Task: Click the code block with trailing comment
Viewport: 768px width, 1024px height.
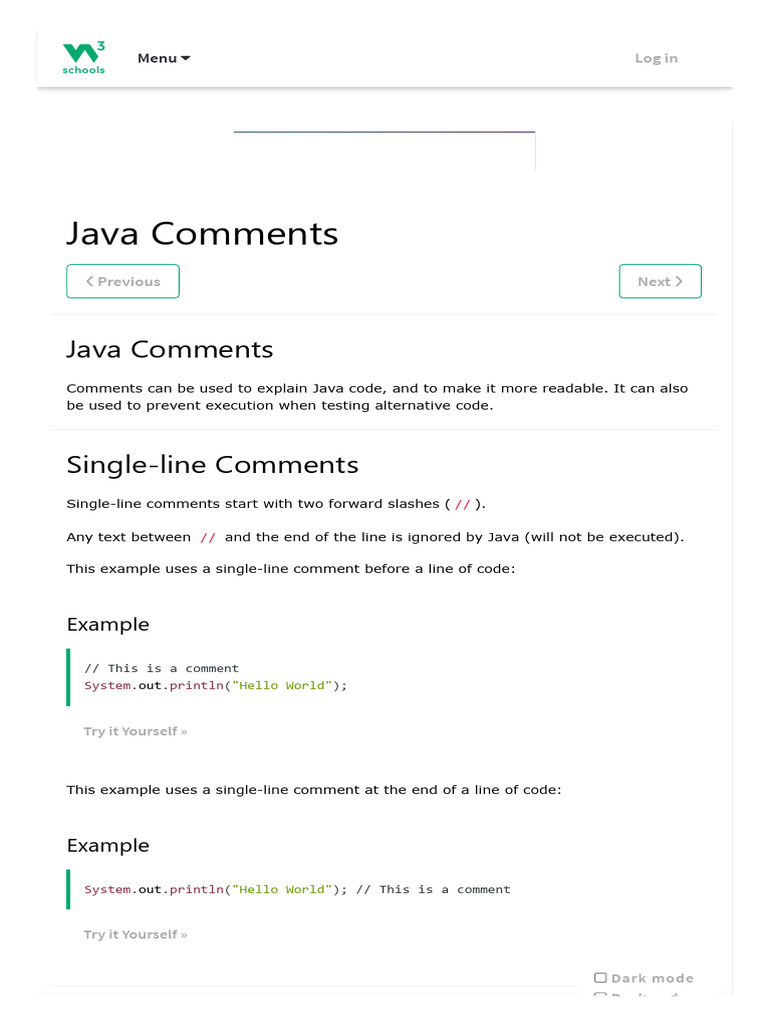Action: [300, 889]
